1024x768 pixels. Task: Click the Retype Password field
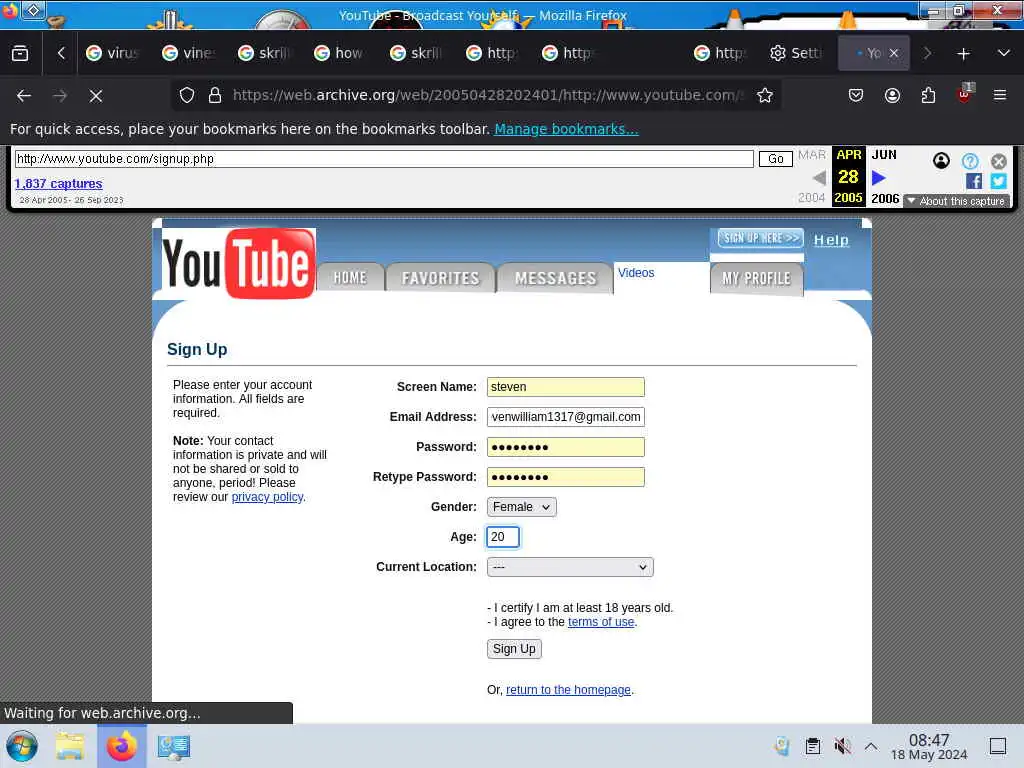coord(566,477)
